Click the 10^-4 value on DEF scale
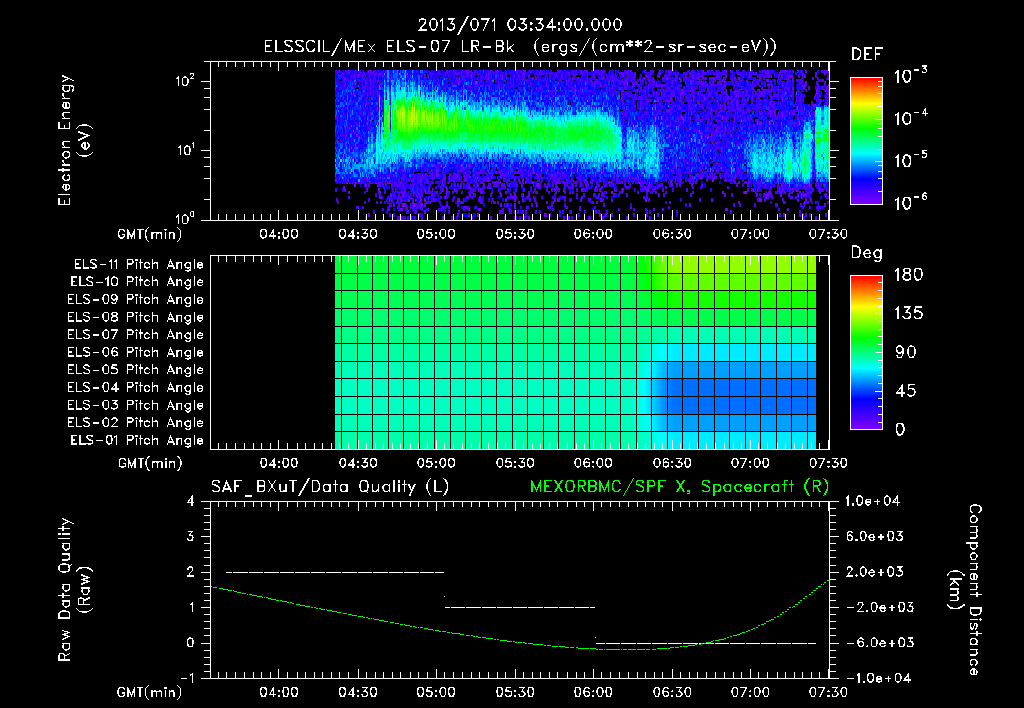The width and height of the screenshot is (1024, 708). tap(910, 118)
